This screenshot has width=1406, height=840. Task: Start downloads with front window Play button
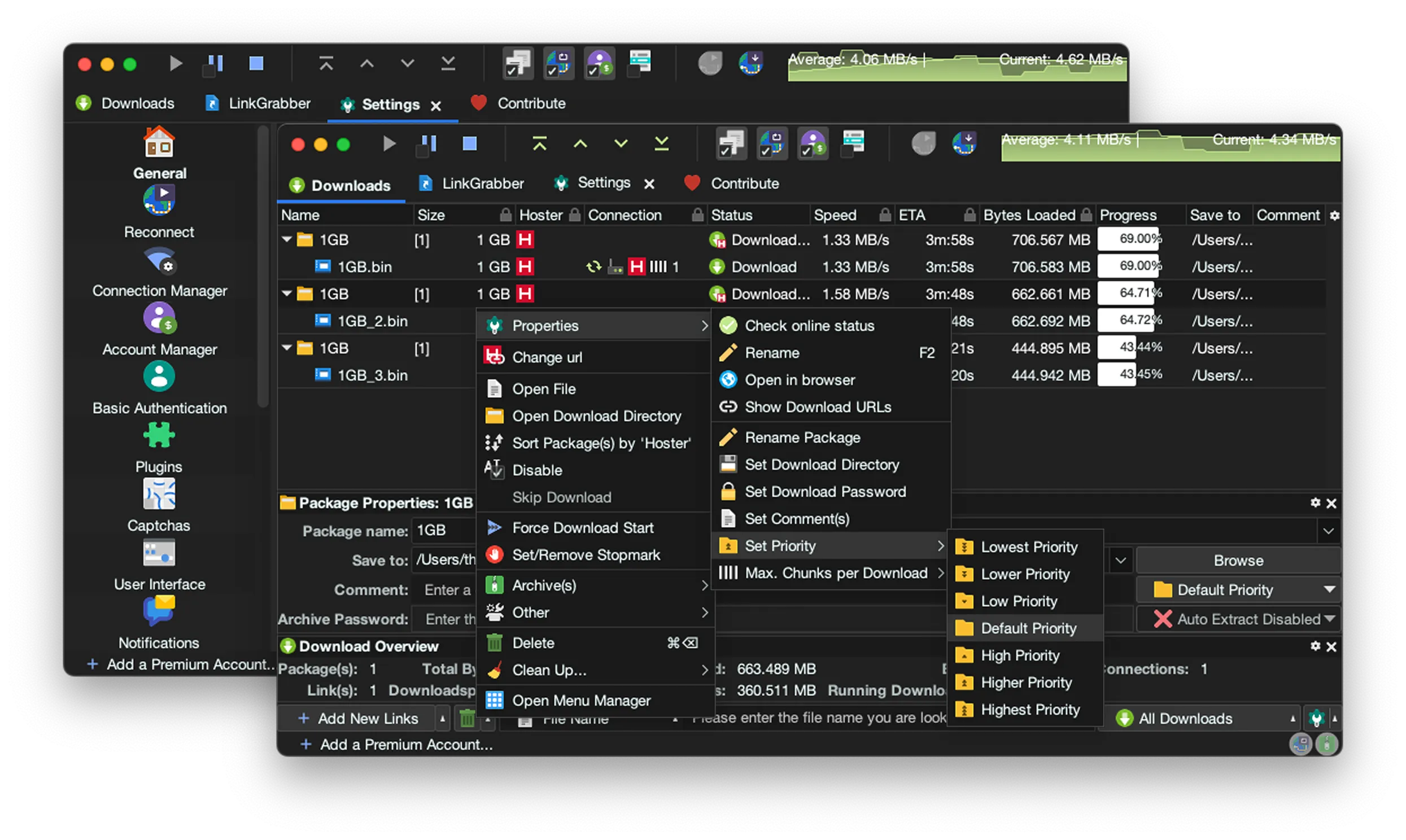[x=388, y=144]
